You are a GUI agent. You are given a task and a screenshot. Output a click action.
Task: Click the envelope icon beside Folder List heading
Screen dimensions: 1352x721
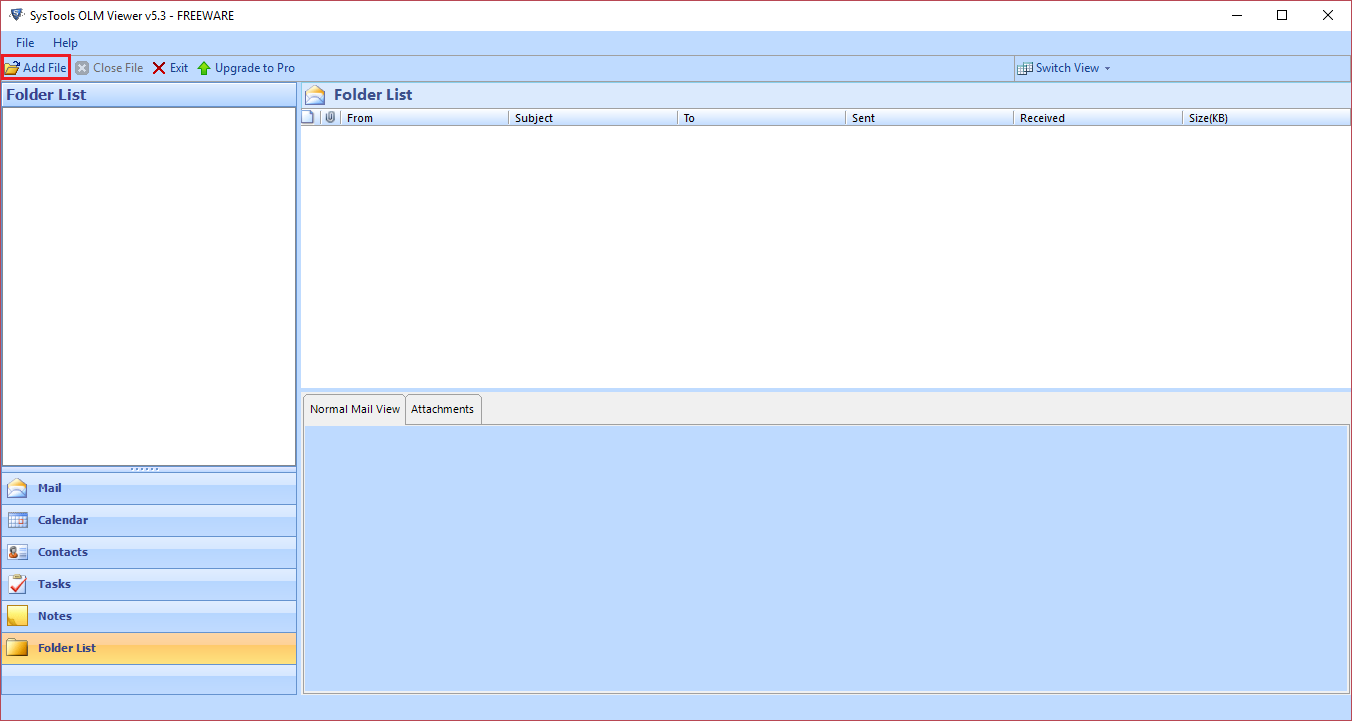(315, 95)
